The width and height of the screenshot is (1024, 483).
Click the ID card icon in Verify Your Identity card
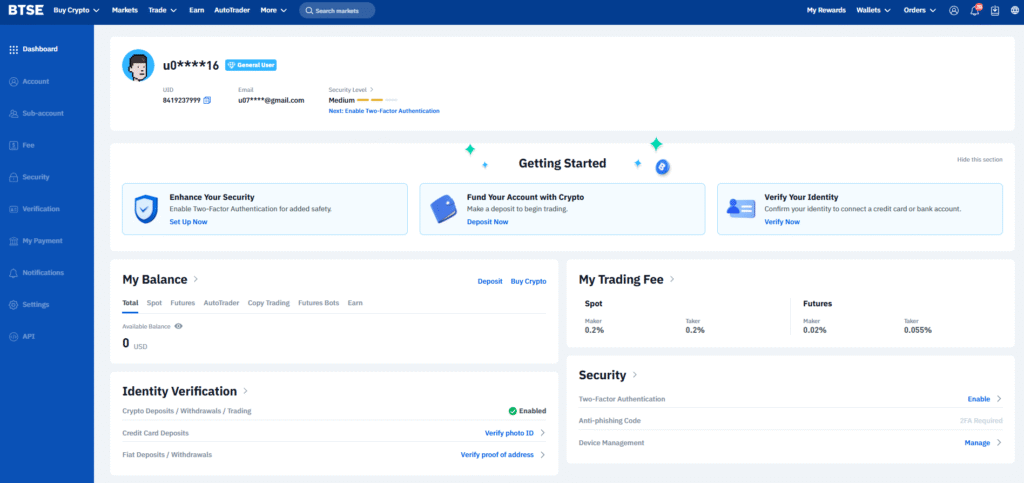coord(741,209)
